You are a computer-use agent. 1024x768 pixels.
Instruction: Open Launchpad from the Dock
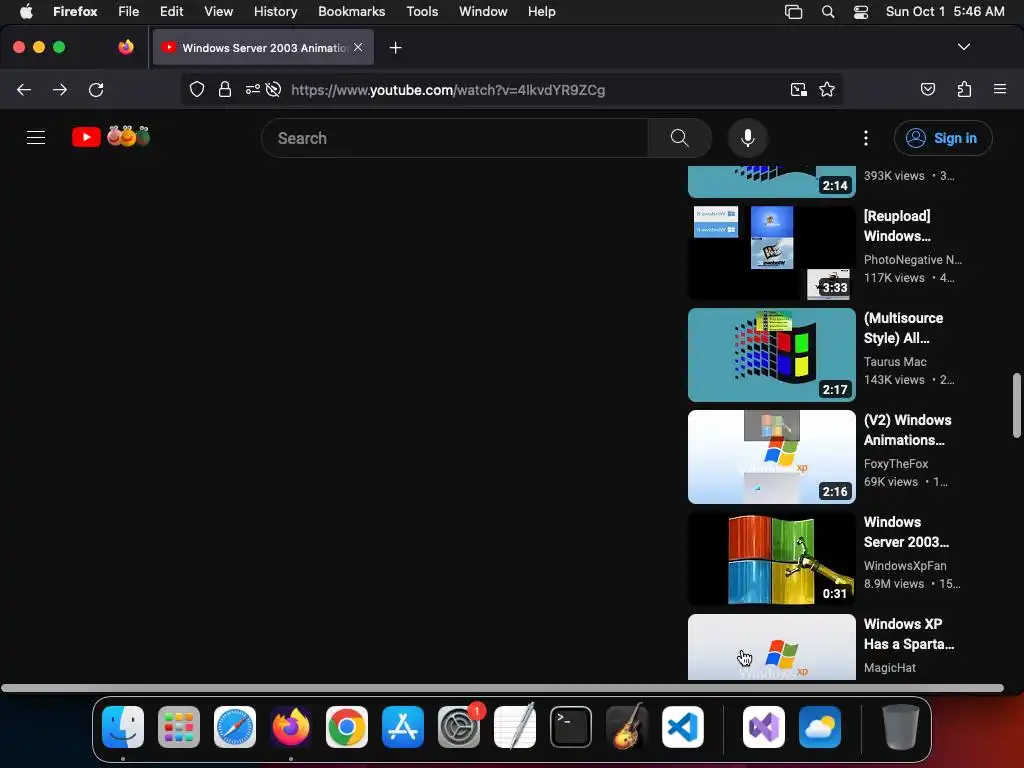[179, 726]
